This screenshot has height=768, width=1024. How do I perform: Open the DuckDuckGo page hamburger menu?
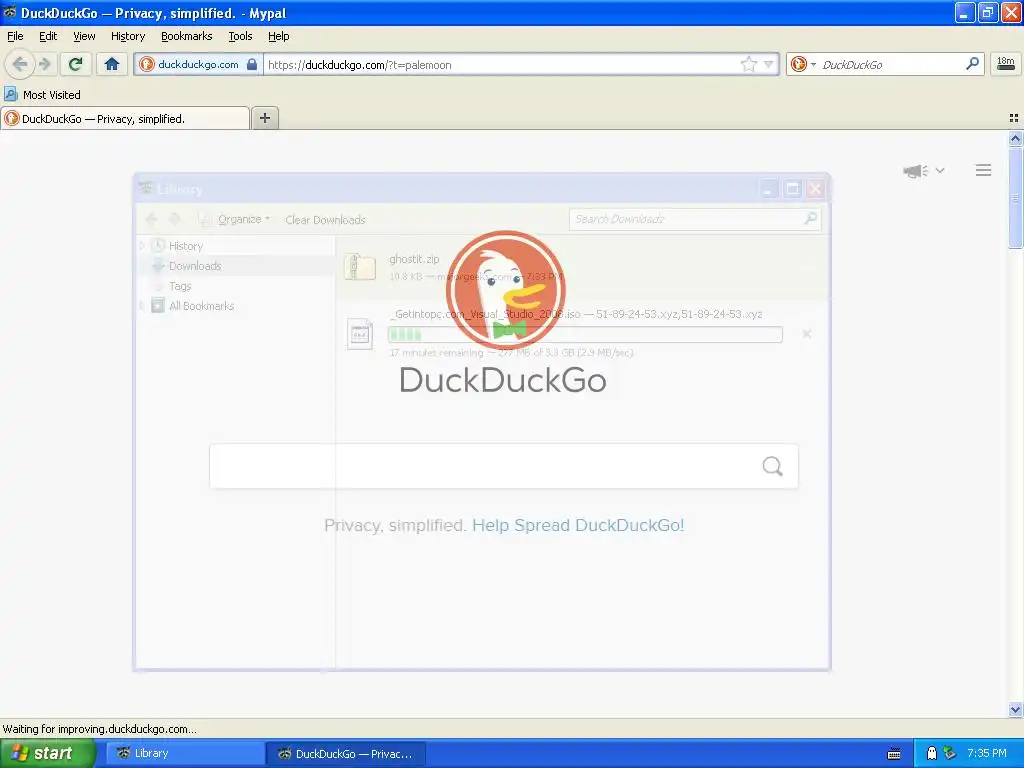point(984,170)
